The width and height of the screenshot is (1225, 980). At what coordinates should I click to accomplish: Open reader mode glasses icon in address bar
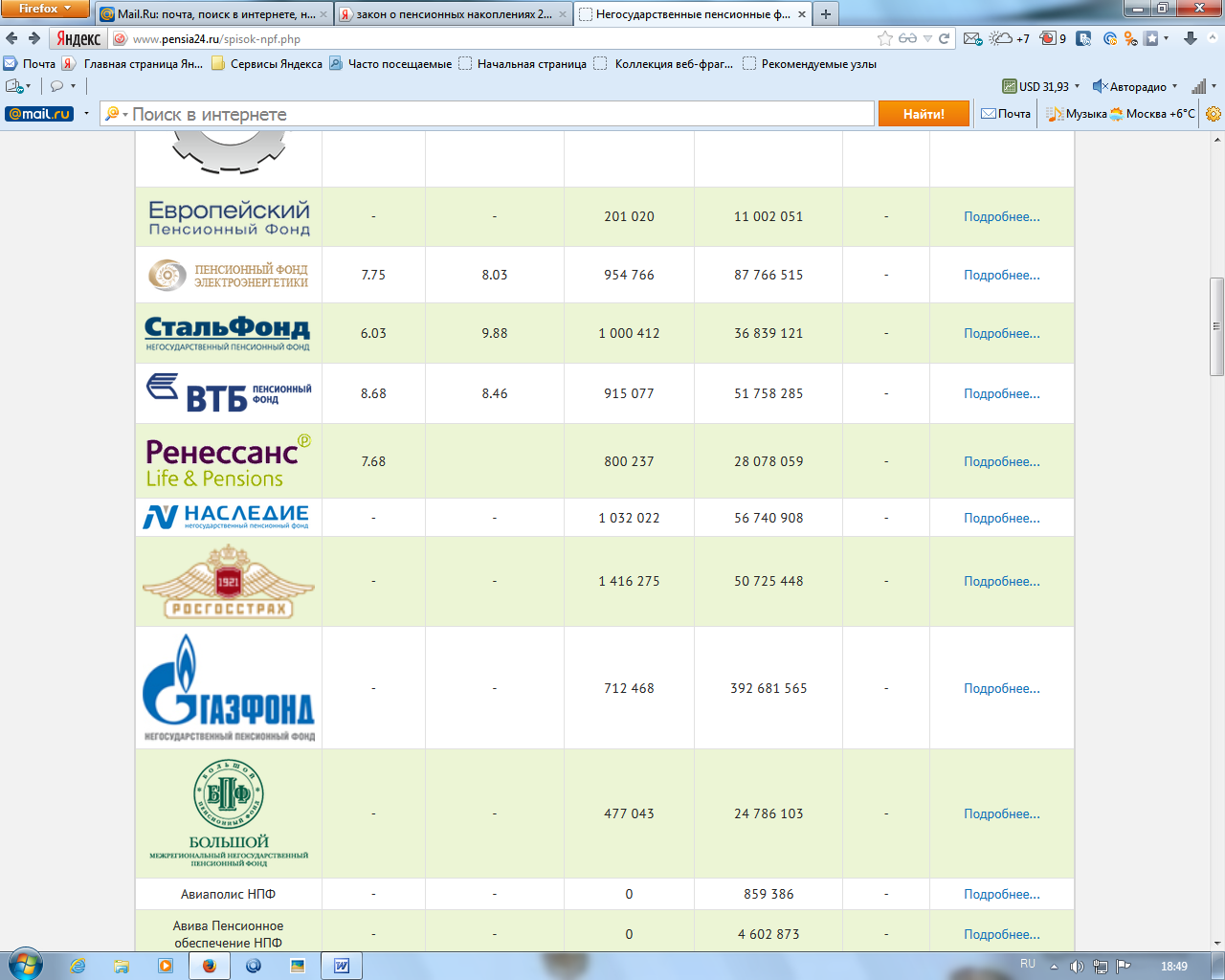point(907,38)
